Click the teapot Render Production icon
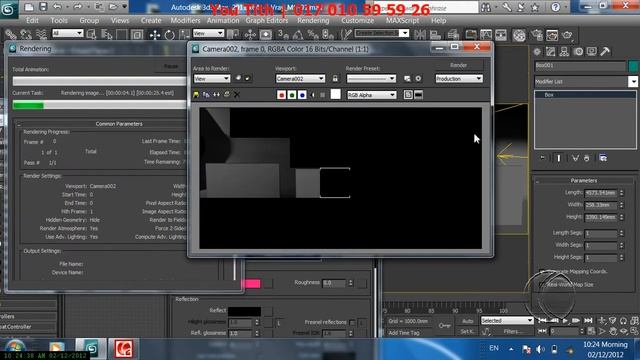Image resolution: width=640 pixels, height=360 pixels. [567, 35]
